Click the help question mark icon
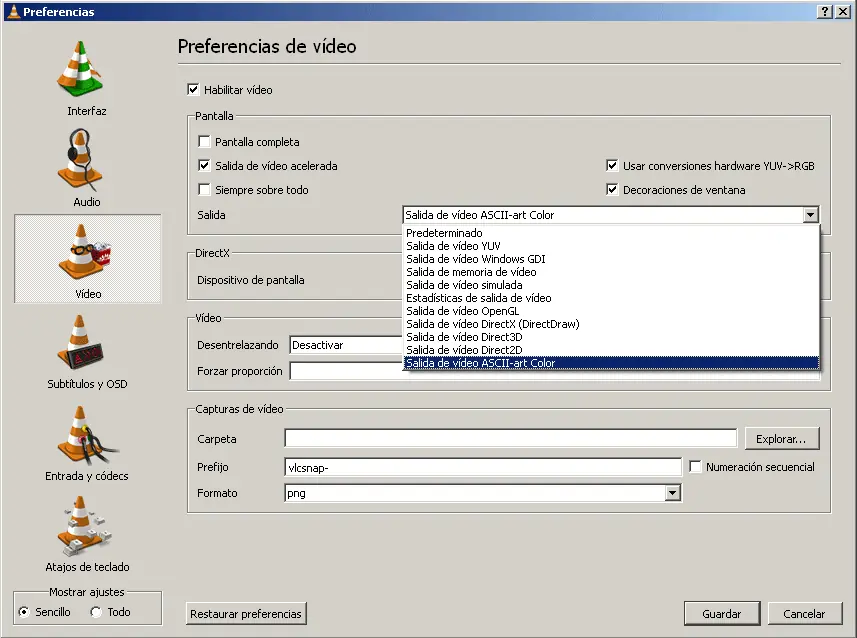 [x=824, y=12]
